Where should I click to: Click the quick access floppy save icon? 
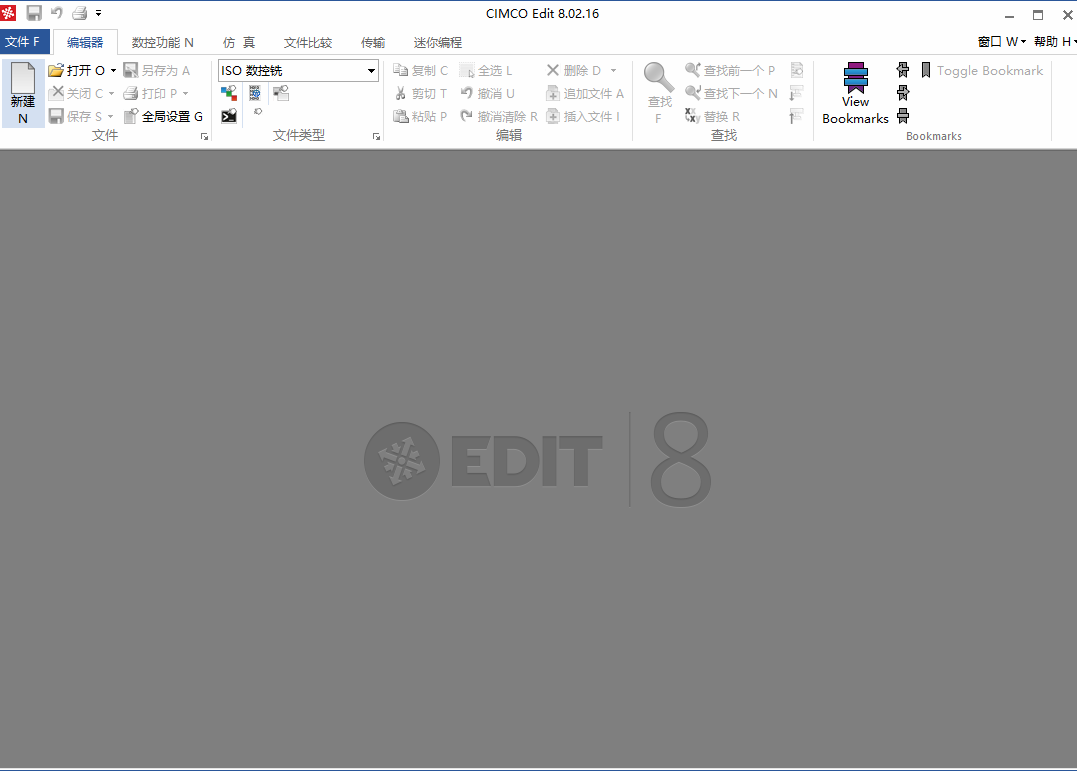point(34,12)
